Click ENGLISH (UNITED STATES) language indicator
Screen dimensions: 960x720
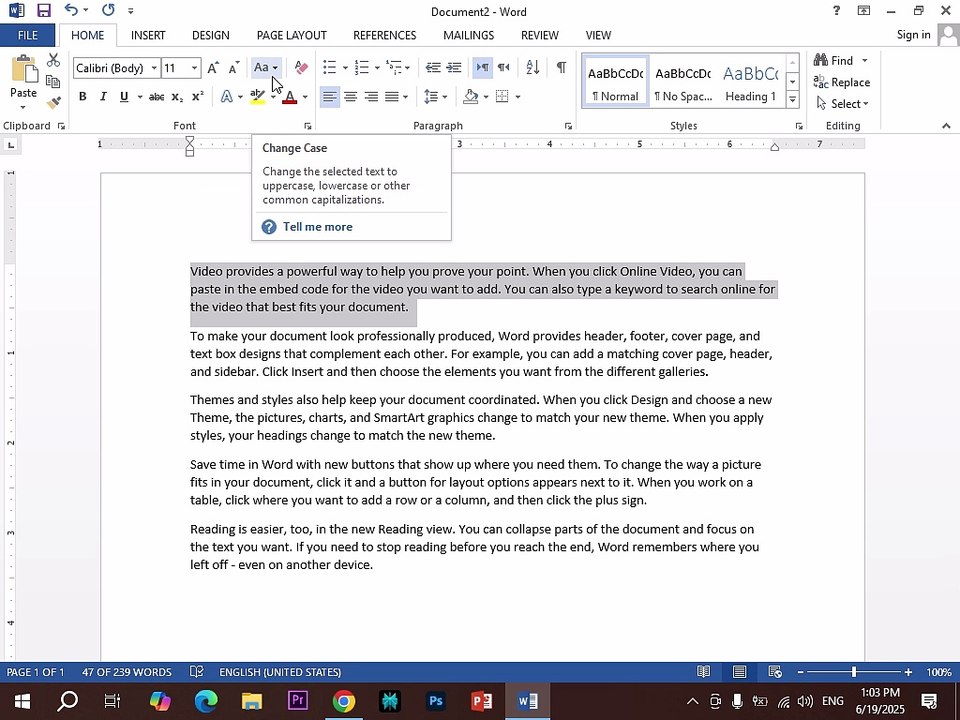[x=280, y=672]
